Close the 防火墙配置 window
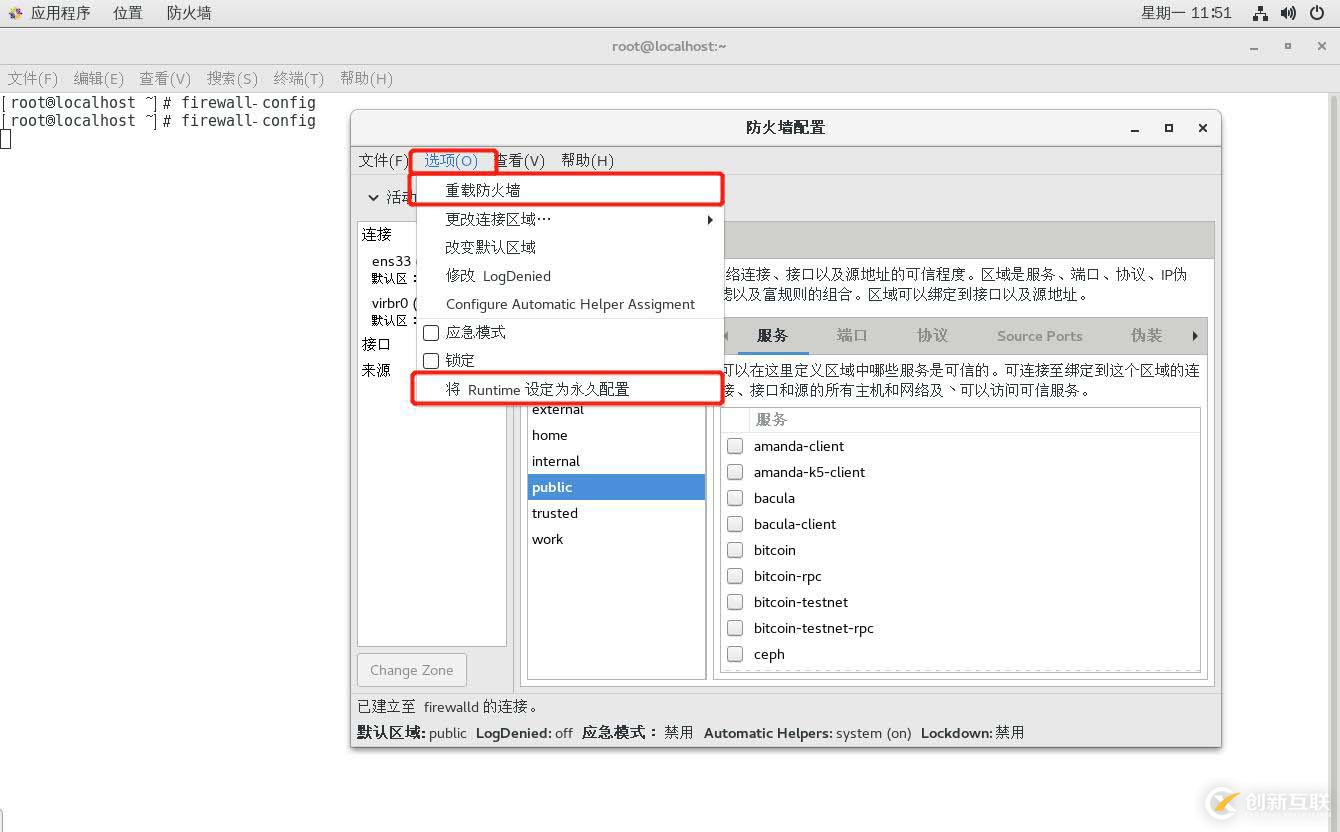The image size is (1340, 832). pyautogui.click(x=1203, y=128)
